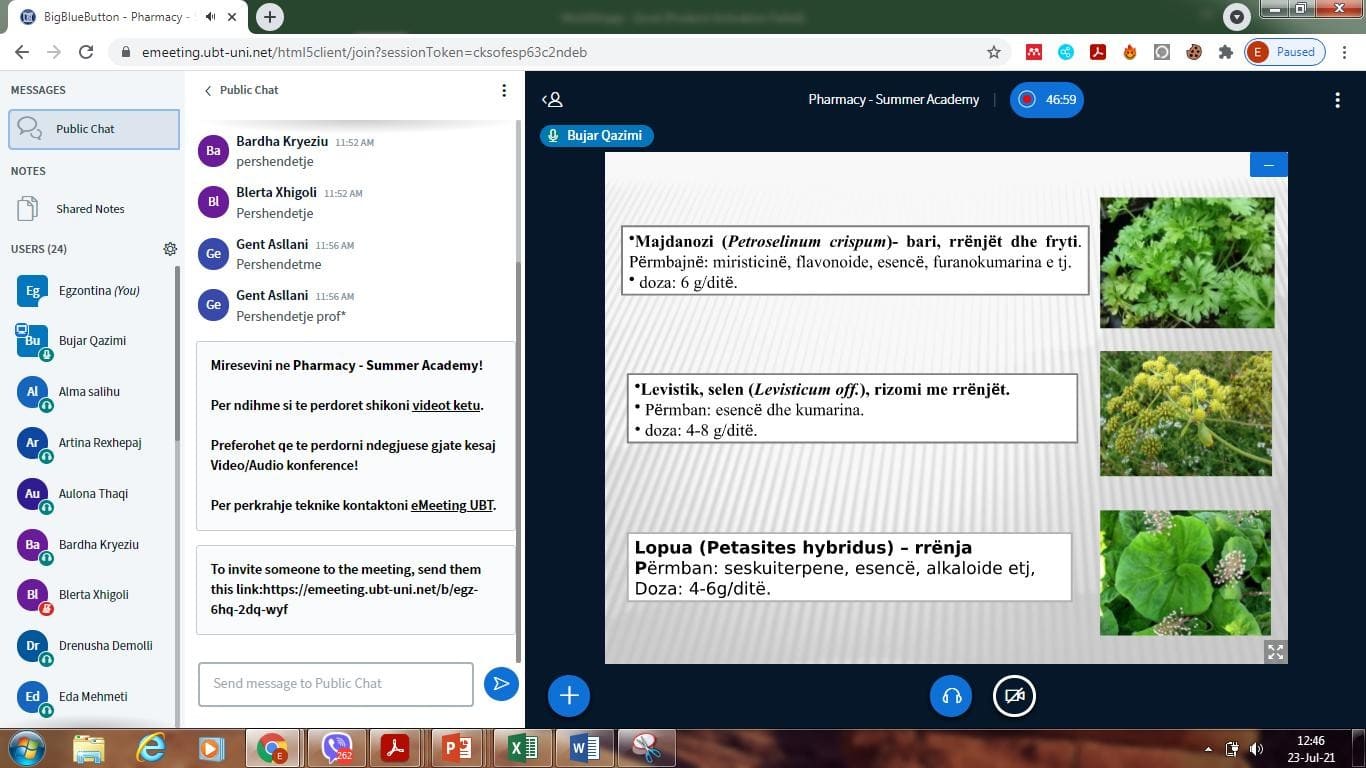Toggle the user list panel icon

click(x=552, y=100)
